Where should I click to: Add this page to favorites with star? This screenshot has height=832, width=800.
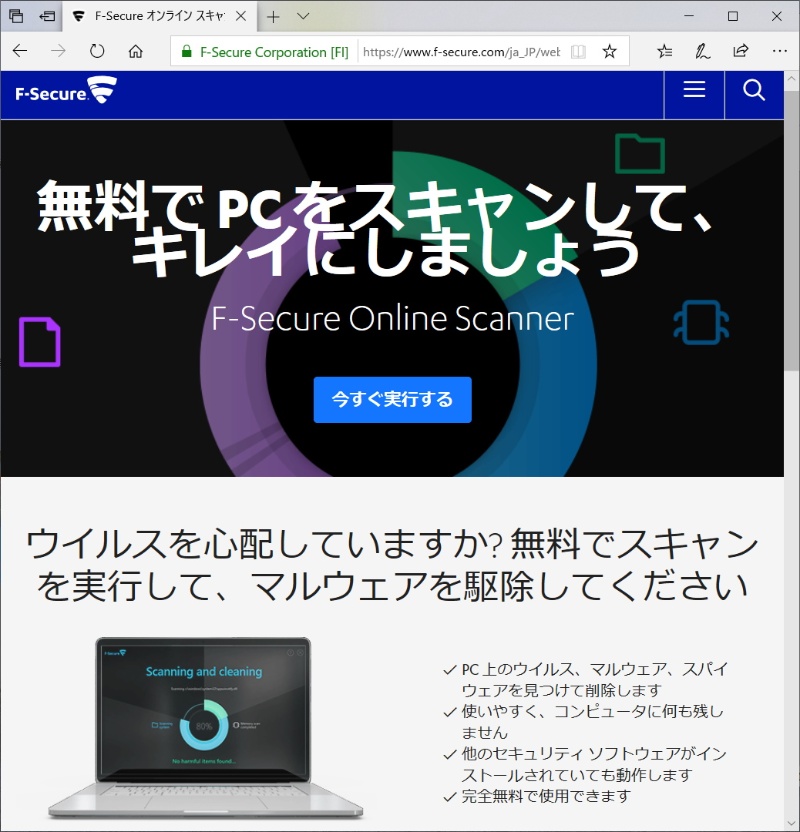coord(609,52)
